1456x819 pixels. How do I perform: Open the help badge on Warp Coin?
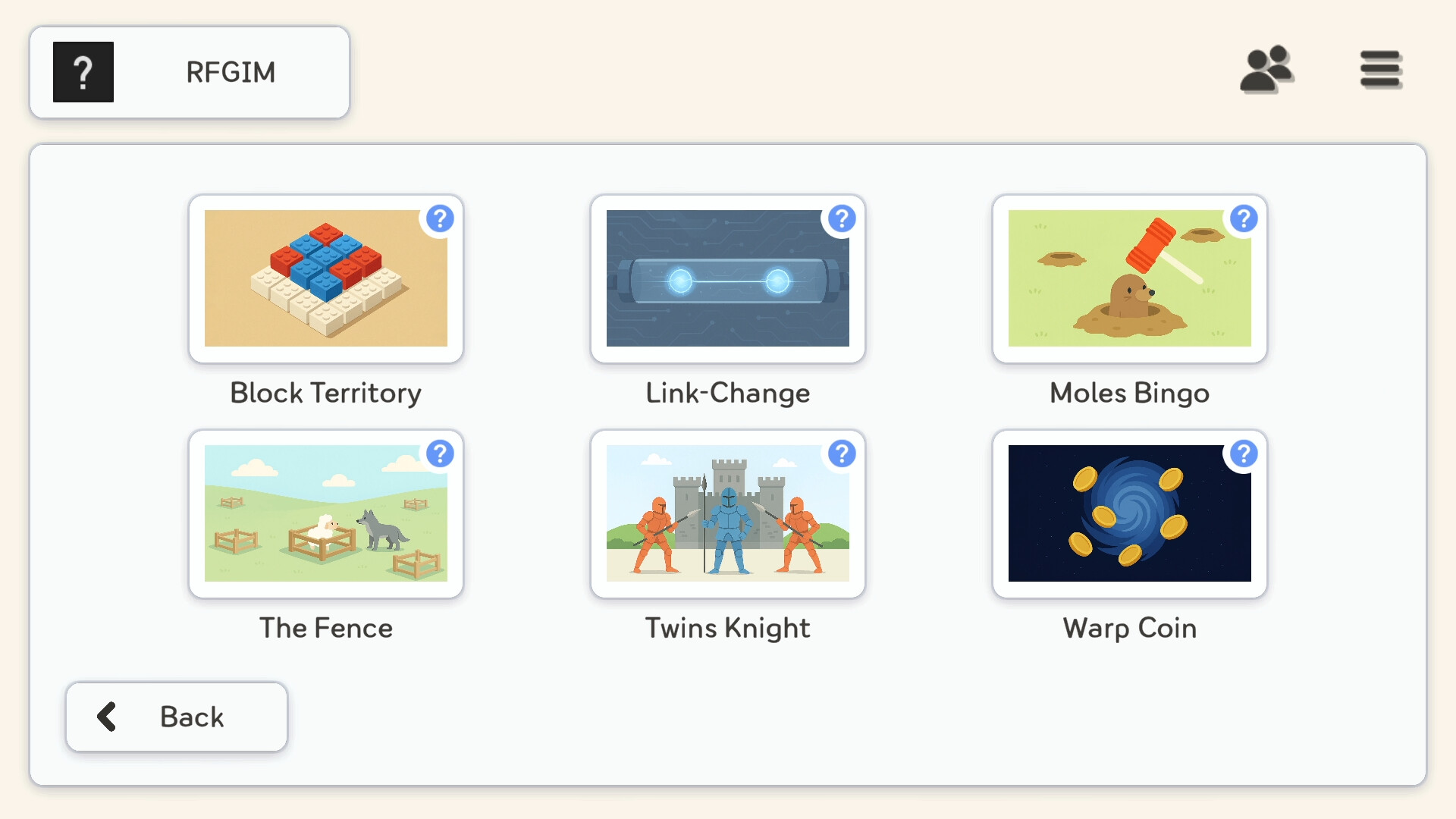[1244, 453]
